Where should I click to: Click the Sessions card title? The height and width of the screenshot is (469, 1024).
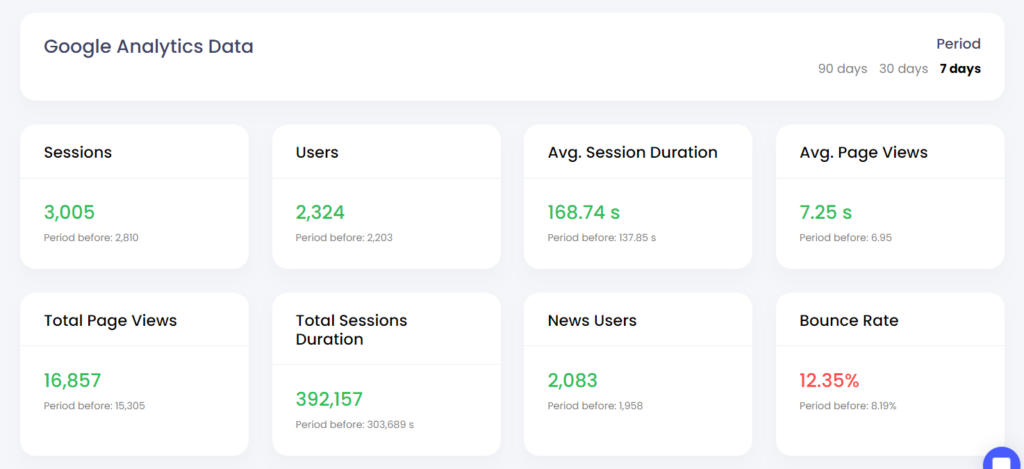point(78,152)
